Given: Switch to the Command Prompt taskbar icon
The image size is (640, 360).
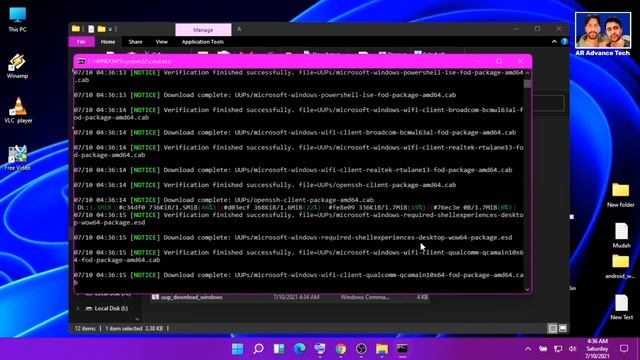Looking at the screenshot, I should tap(402, 349).
